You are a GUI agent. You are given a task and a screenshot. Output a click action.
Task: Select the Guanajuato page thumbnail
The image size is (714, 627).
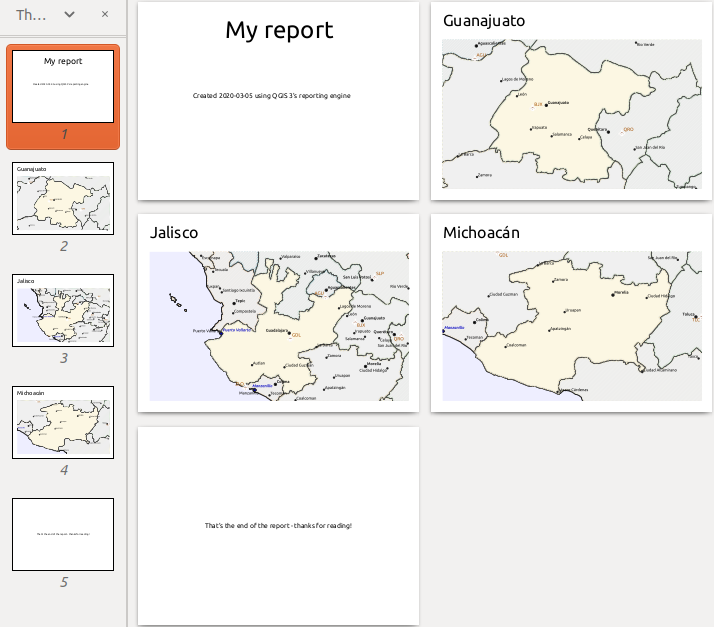[63, 198]
